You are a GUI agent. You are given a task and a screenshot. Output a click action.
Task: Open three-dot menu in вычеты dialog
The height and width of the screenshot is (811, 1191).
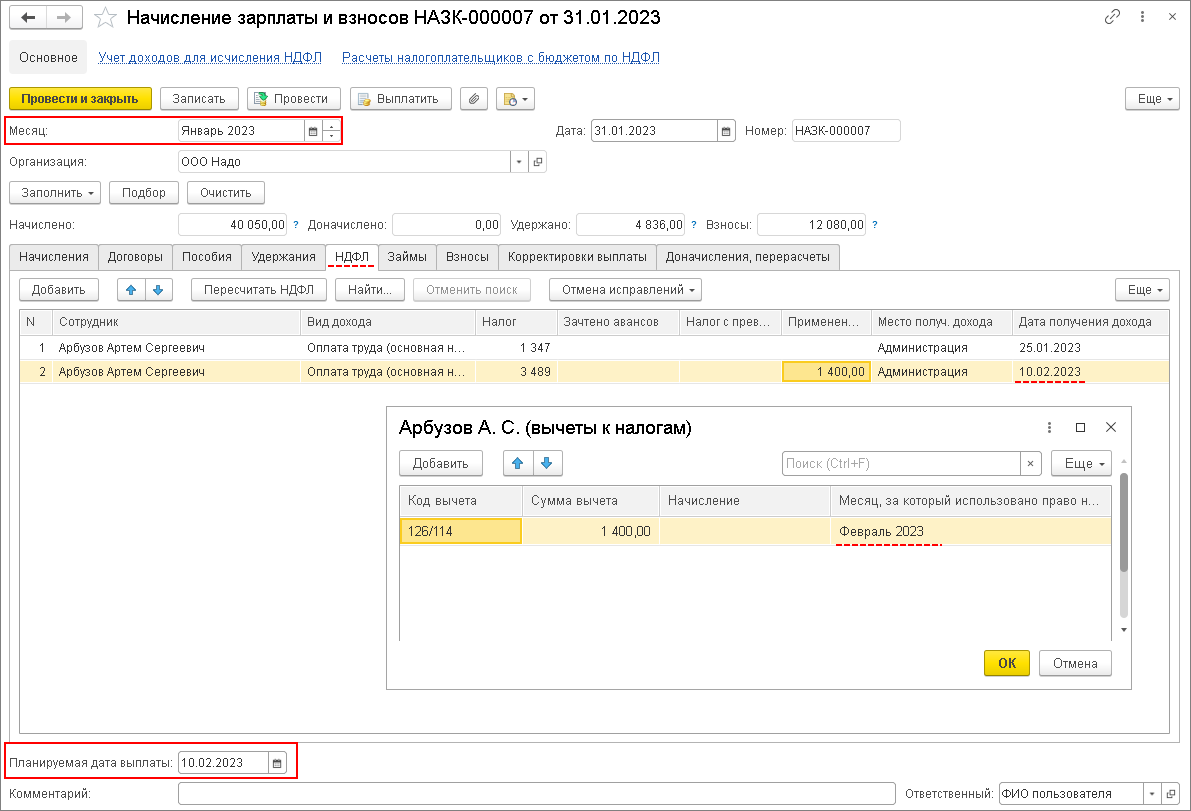(1050, 428)
